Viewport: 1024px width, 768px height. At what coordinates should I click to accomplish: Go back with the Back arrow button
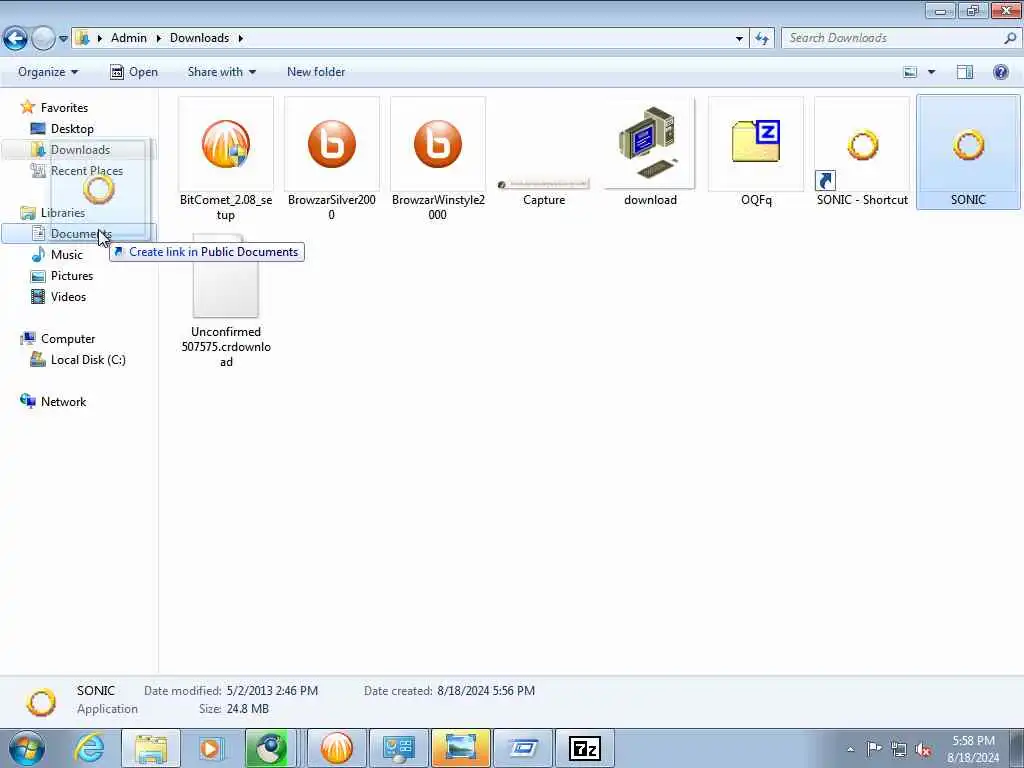pos(15,38)
